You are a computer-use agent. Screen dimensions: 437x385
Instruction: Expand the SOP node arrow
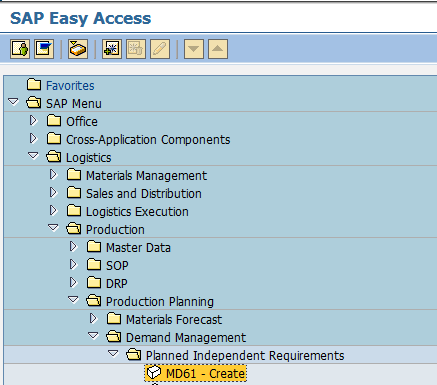[73, 264]
